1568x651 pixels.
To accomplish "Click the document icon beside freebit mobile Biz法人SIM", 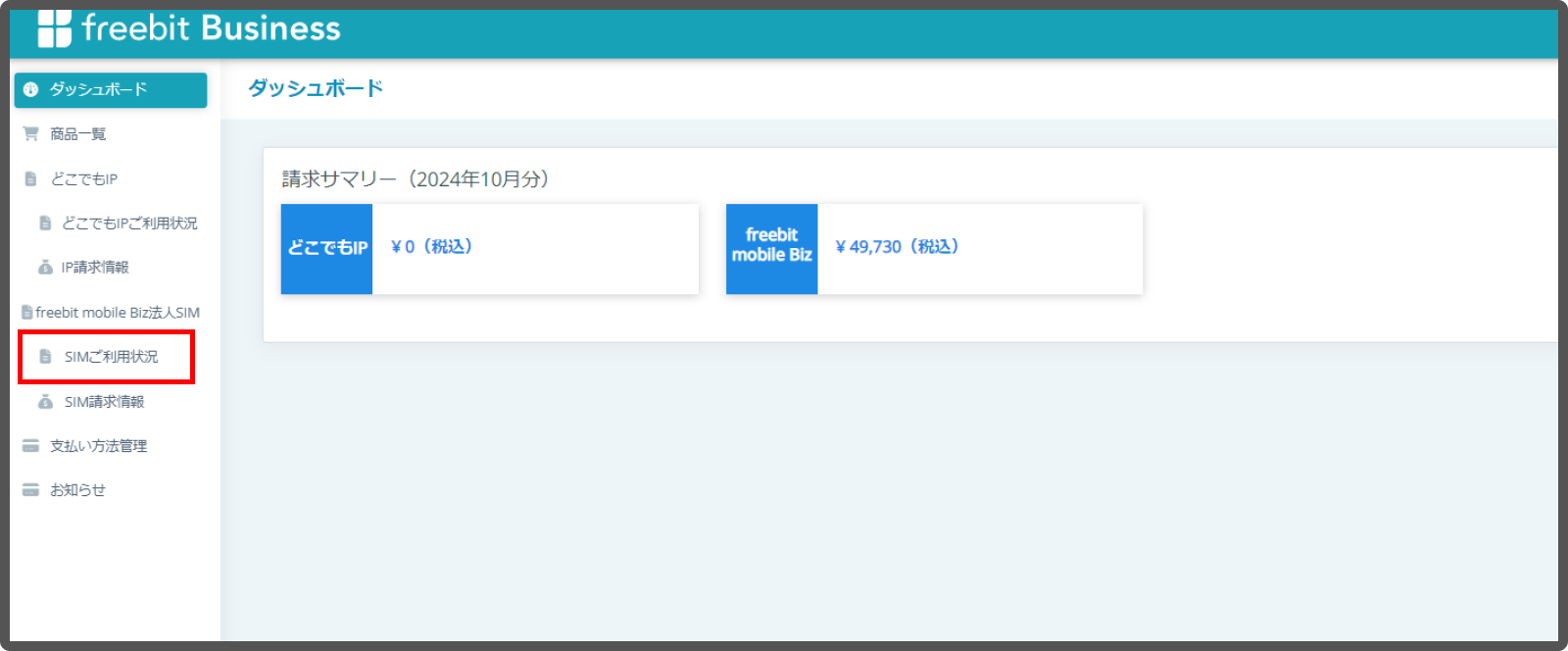I will click(26, 312).
